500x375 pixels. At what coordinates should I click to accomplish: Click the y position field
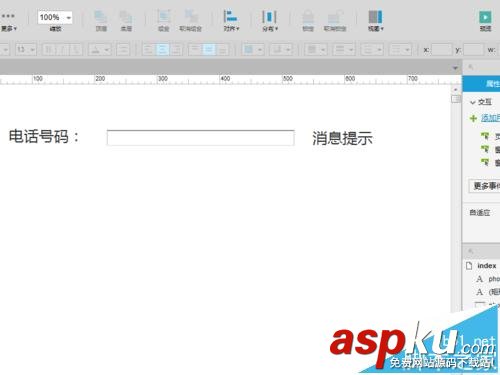(x=473, y=50)
